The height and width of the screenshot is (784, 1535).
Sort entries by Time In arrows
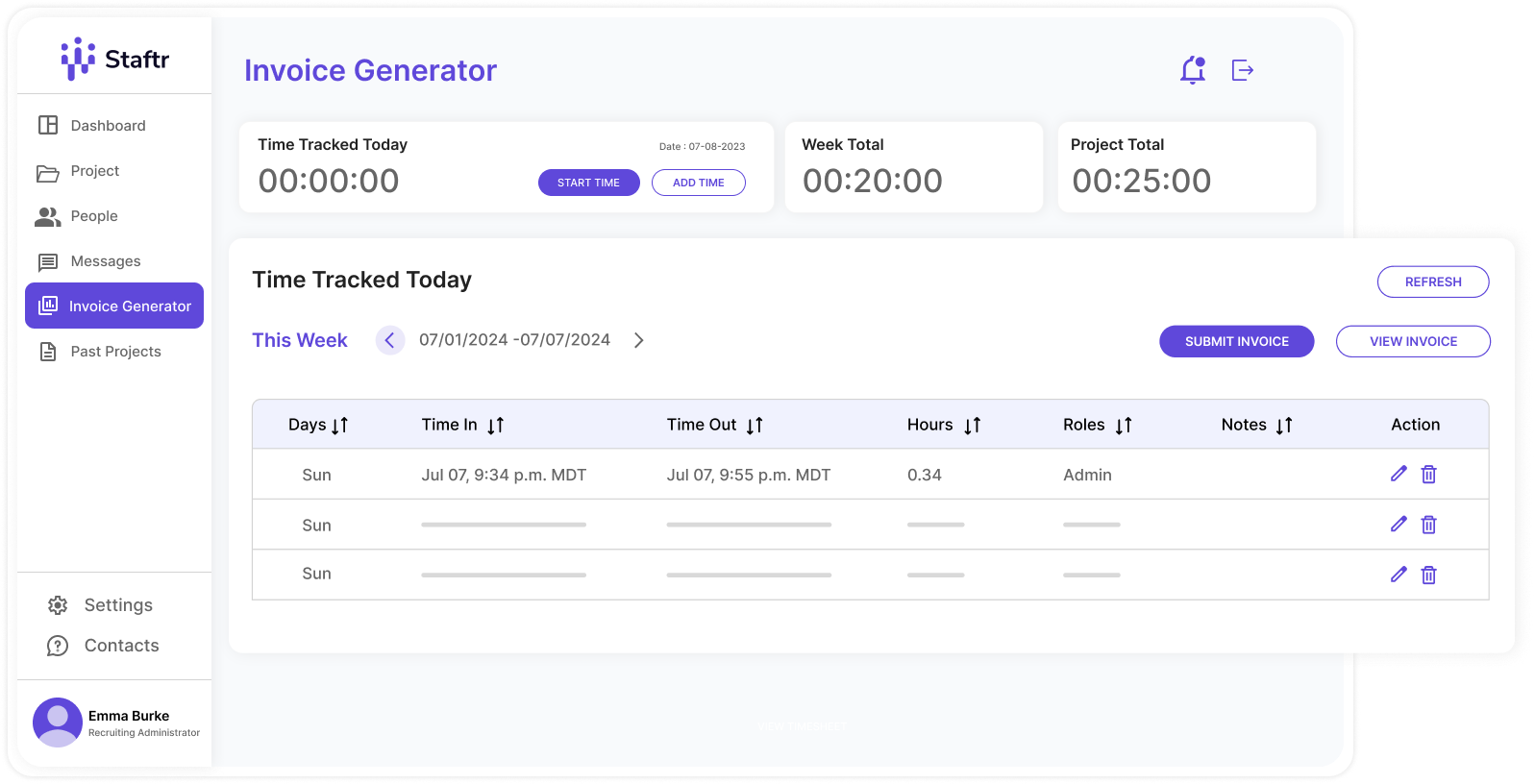[x=495, y=425]
